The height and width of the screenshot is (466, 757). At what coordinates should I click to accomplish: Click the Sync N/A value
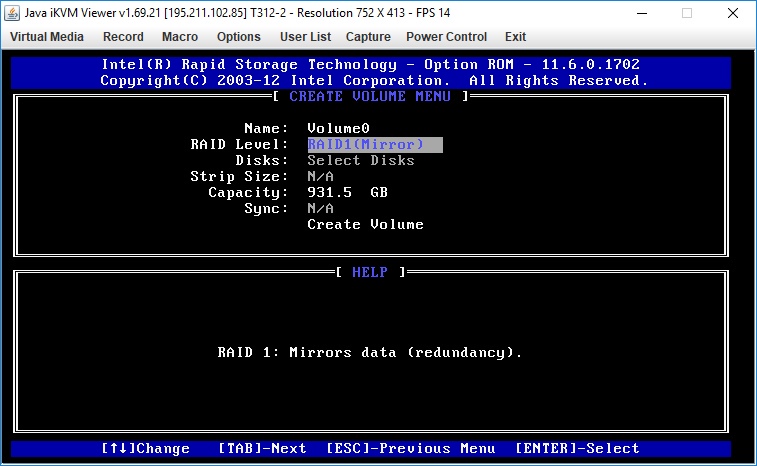click(321, 208)
